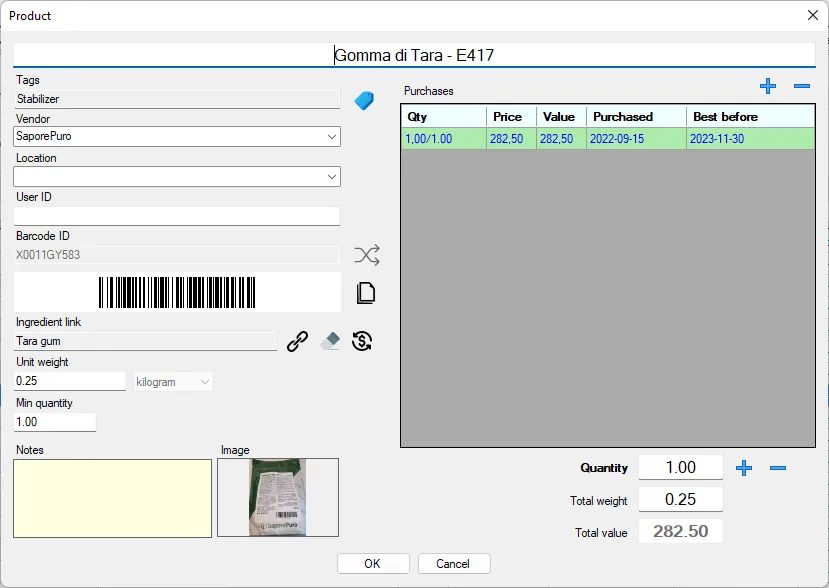Click the Min quantity field 1.00
The height and width of the screenshot is (588, 829).
click(55, 422)
